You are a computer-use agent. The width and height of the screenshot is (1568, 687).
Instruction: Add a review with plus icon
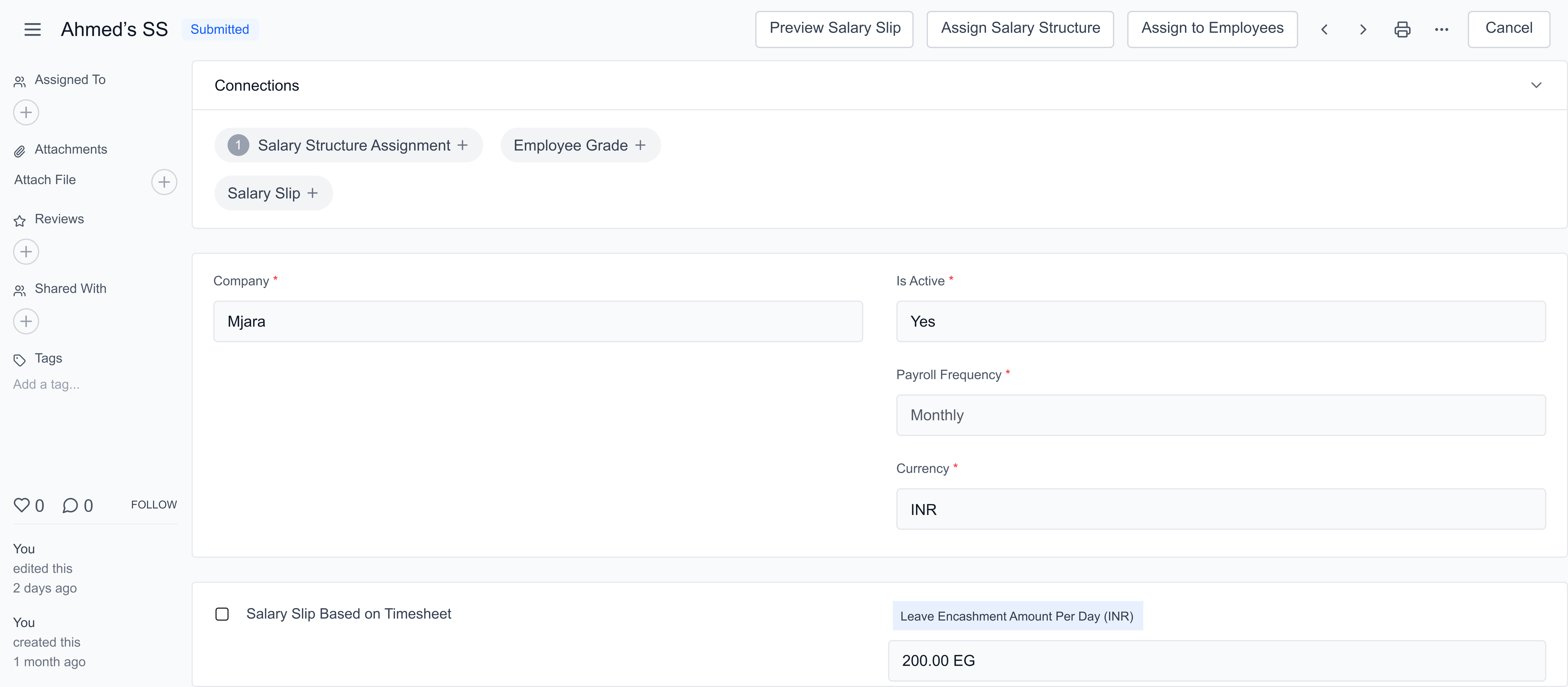pyautogui.click(x=26, y=252)
